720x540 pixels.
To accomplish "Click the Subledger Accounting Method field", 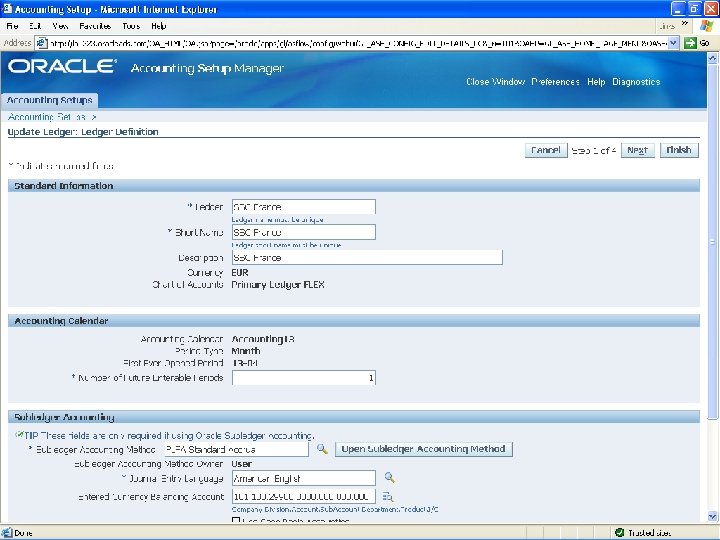I will (x=236, y=449).
